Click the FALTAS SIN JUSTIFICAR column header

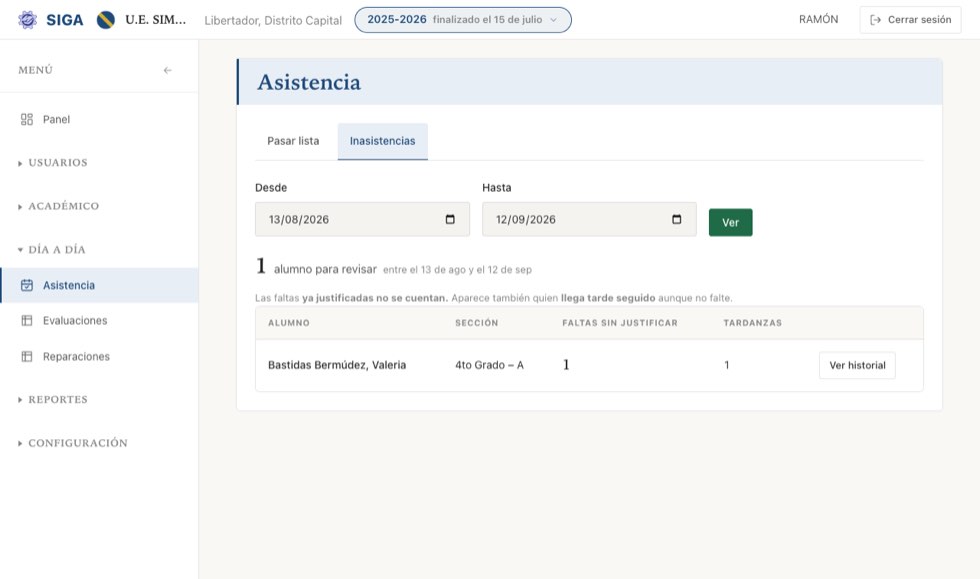(620, 323)
